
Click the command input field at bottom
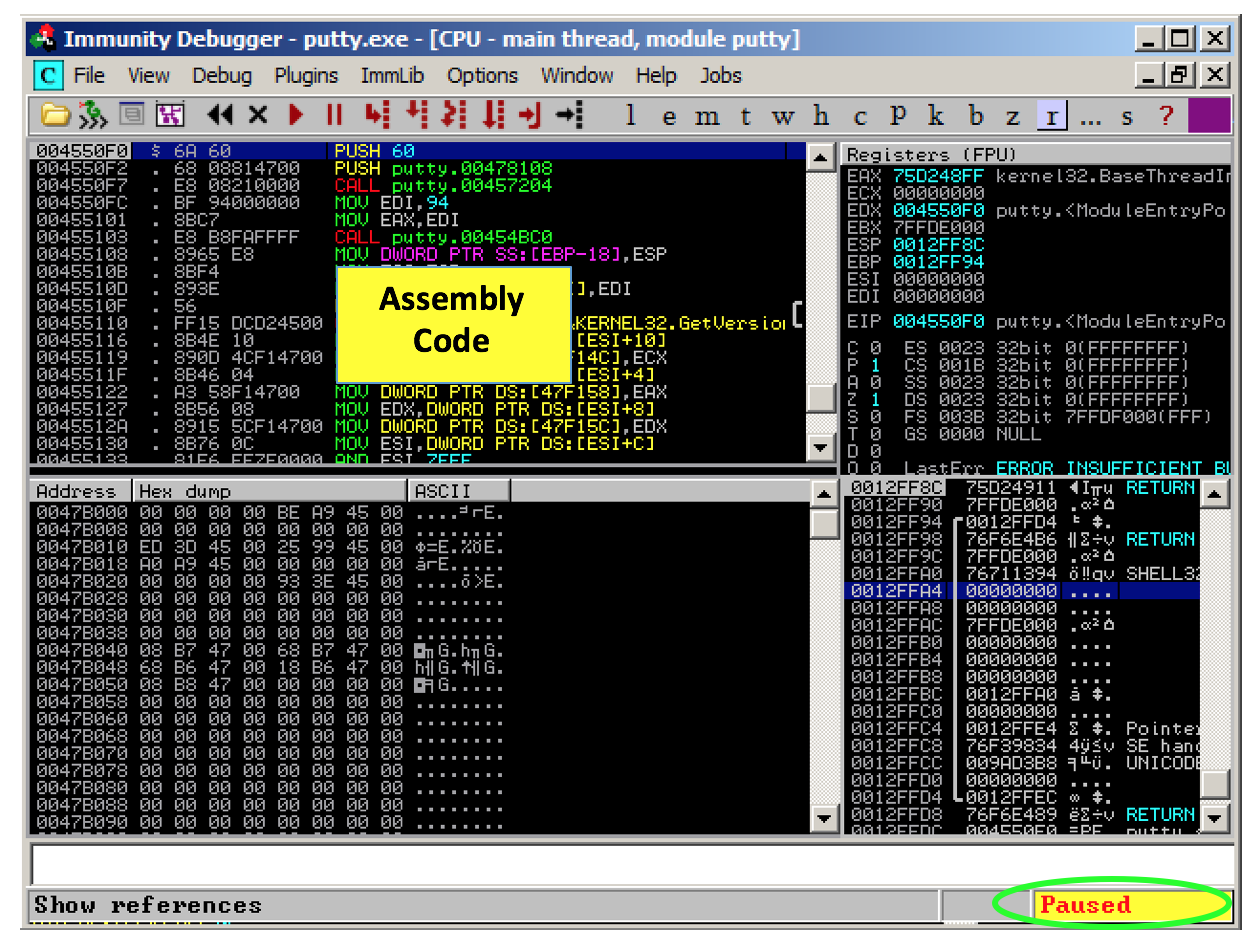tap(630, 864)
